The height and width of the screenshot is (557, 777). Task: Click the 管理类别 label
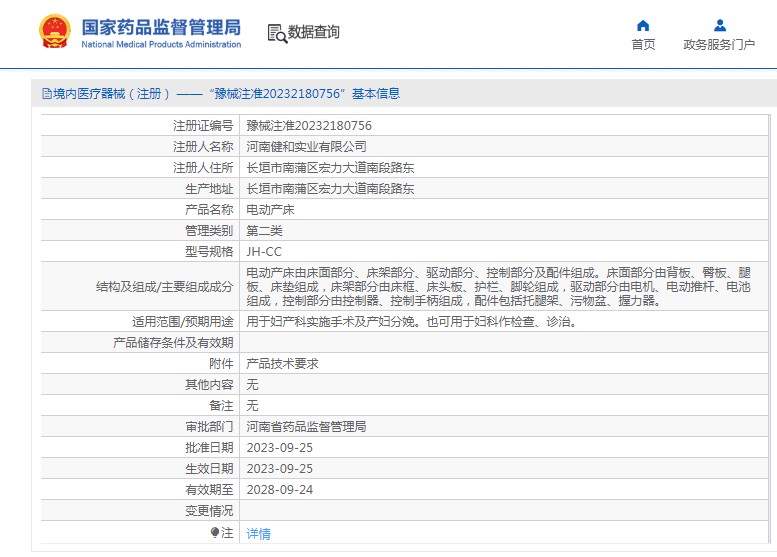(x=209, y=230)
